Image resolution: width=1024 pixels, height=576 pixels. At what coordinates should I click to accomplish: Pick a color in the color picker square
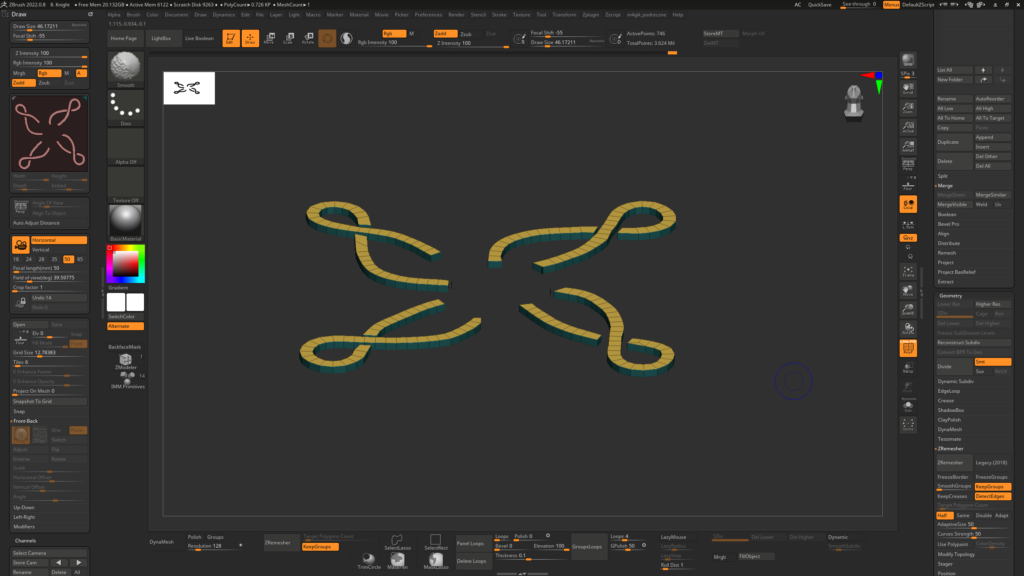click(126, 263)
